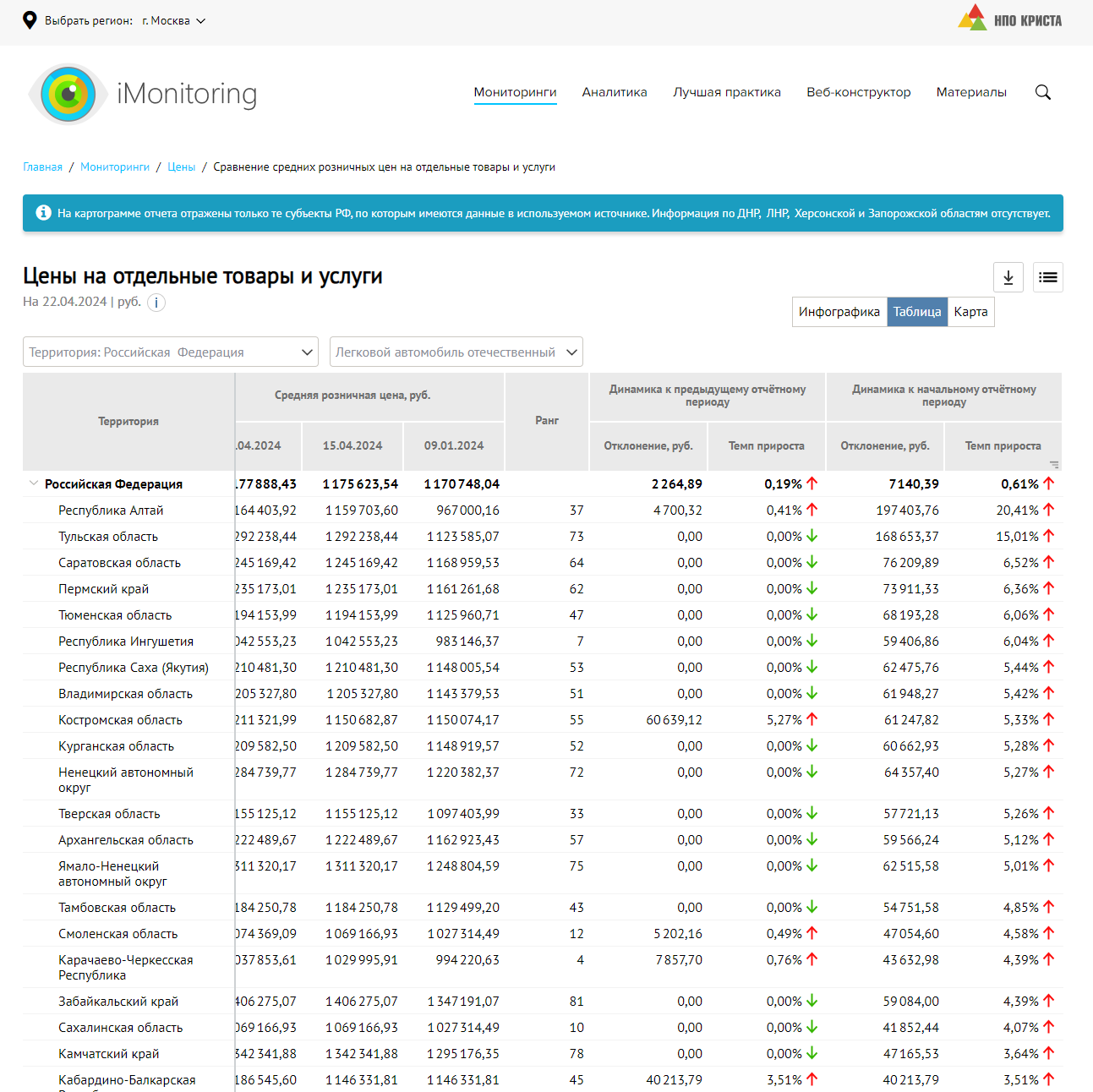
Task: Open the Территория dropdown
Action: pos(170,352)
